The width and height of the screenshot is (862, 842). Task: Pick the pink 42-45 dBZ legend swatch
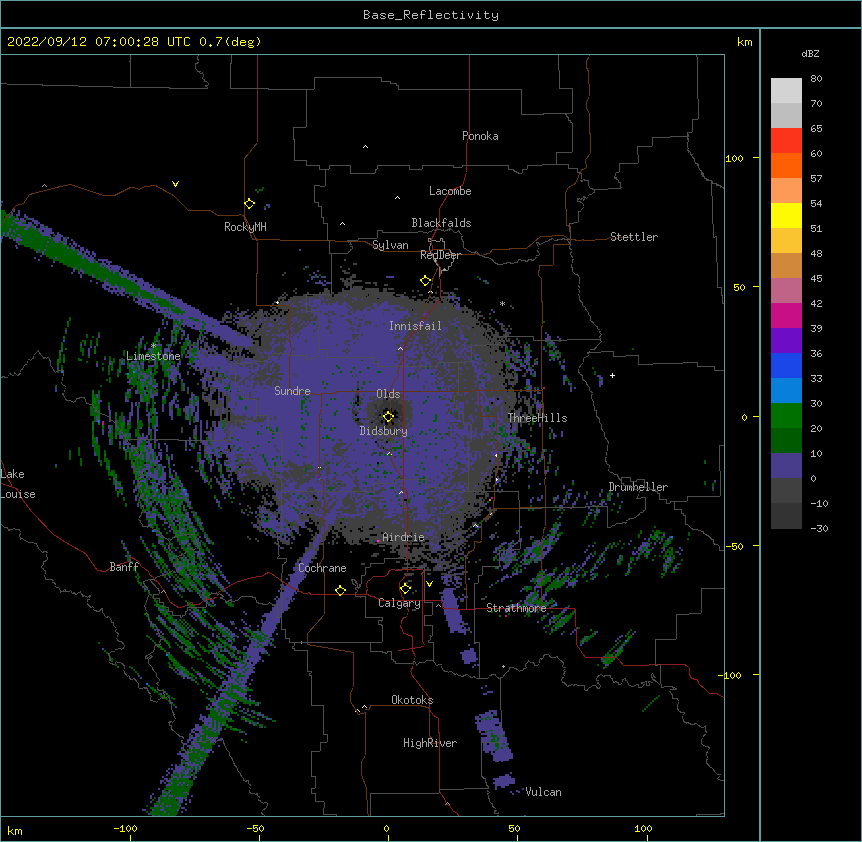(786, 290)
